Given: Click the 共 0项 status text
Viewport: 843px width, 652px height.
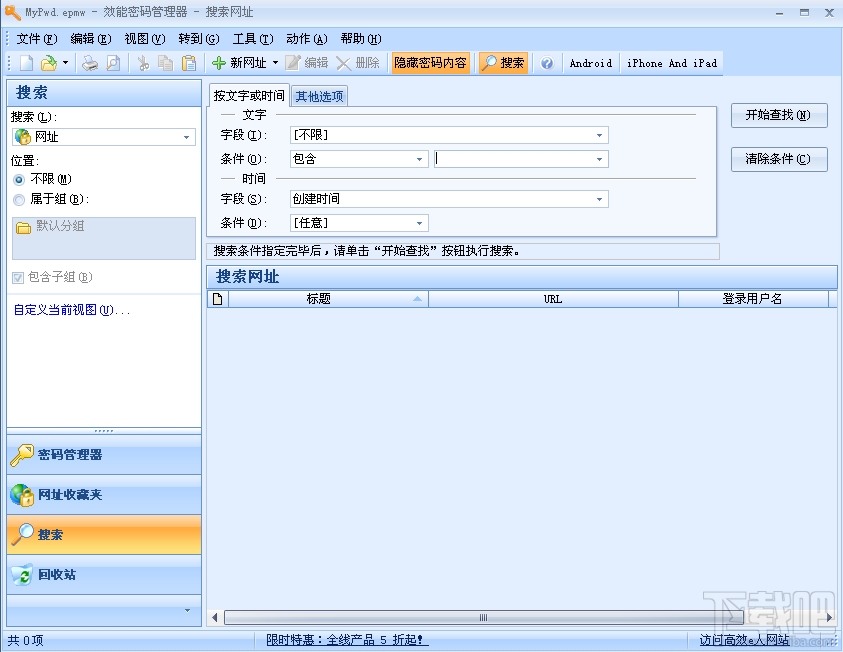Looking at the screenshot, I should tap(25, 640).
